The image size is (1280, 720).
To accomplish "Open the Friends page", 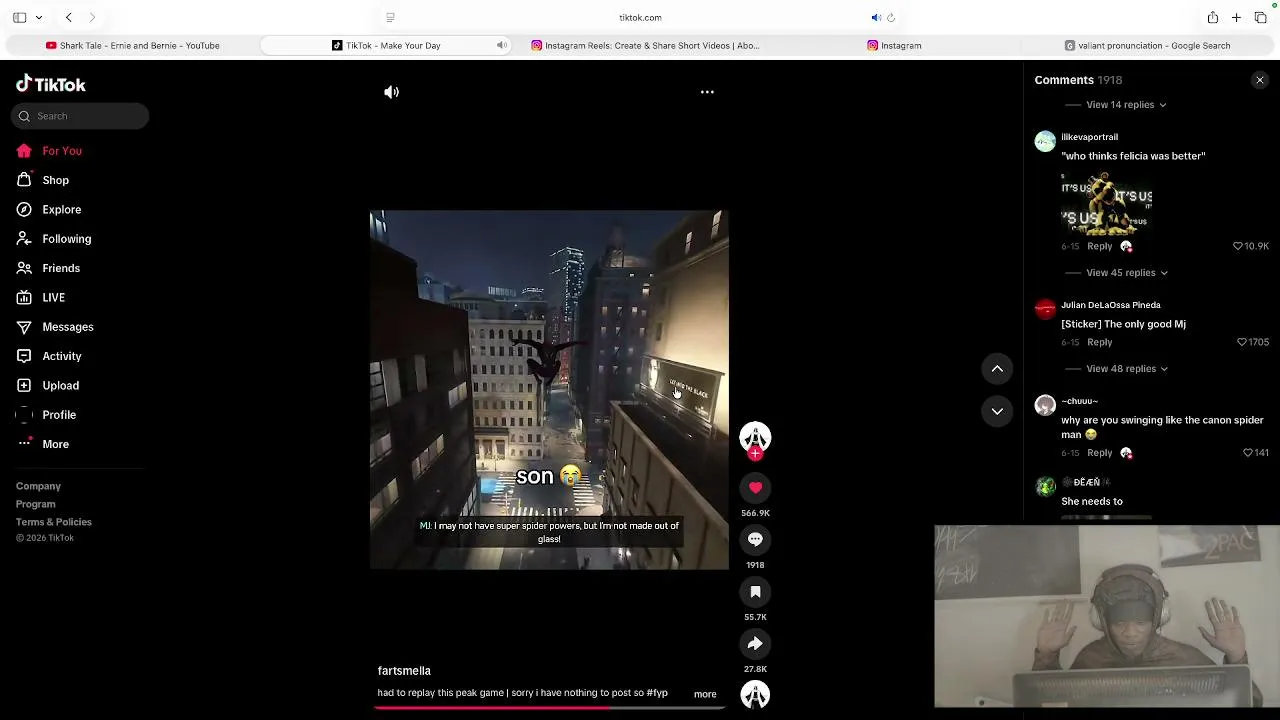I will pos(48,268).
